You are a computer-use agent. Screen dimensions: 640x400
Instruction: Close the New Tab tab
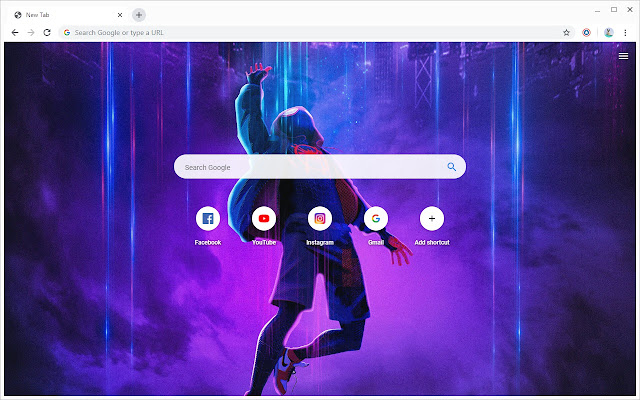120,15
